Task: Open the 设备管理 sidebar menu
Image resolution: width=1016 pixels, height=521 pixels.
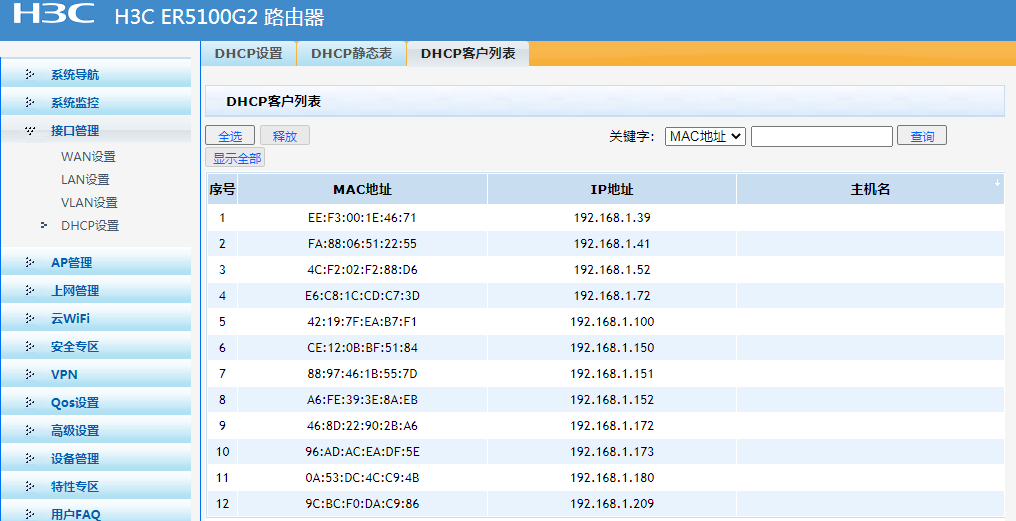Action: (96, 458)
